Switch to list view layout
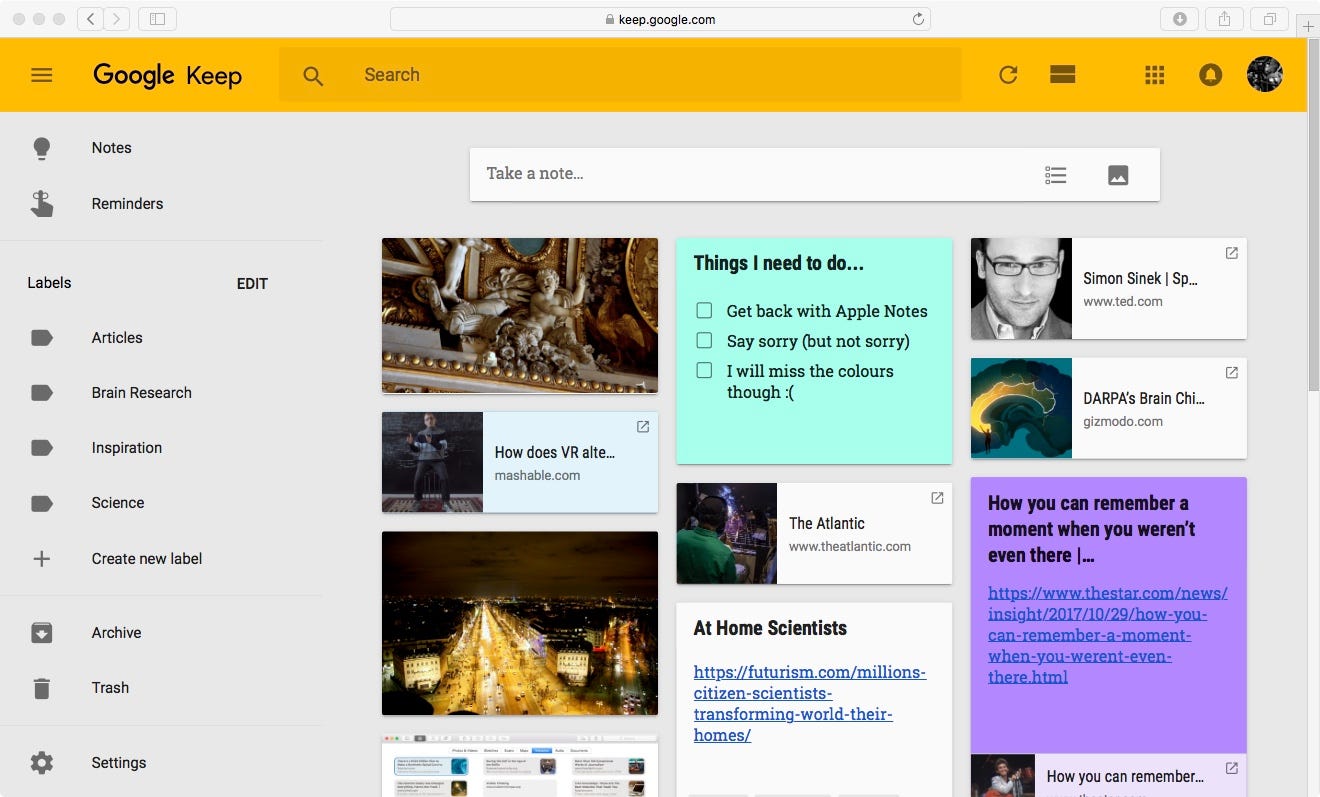The image size is (1320, 797). [x=1062, y=75]
